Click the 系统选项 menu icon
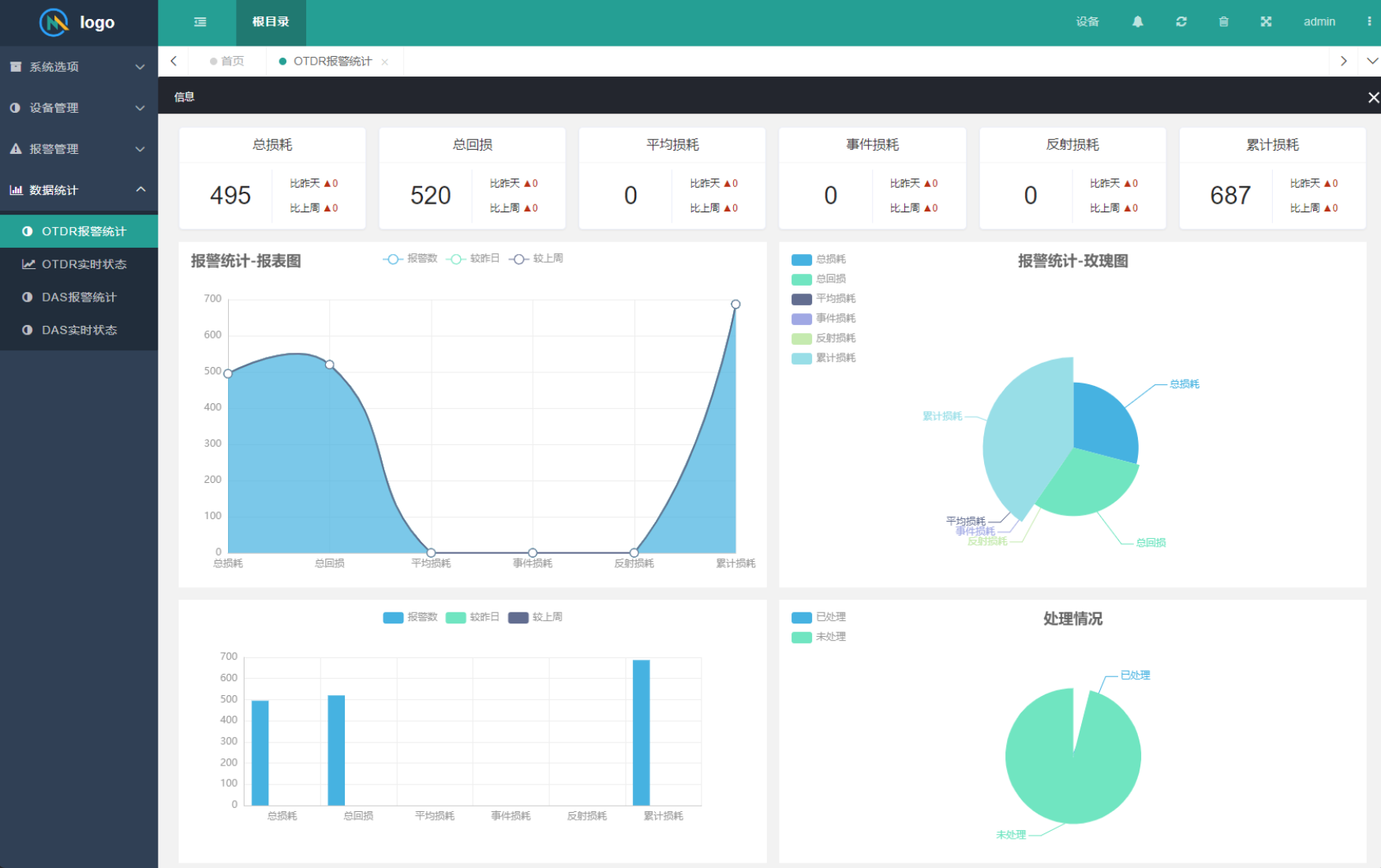Viewport: 1381px width, 868px height. pos(16,67)
